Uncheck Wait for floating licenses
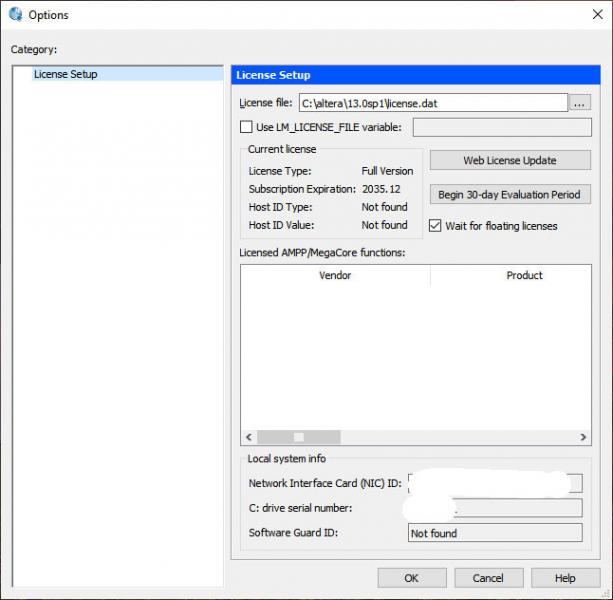 coord(435,226)
